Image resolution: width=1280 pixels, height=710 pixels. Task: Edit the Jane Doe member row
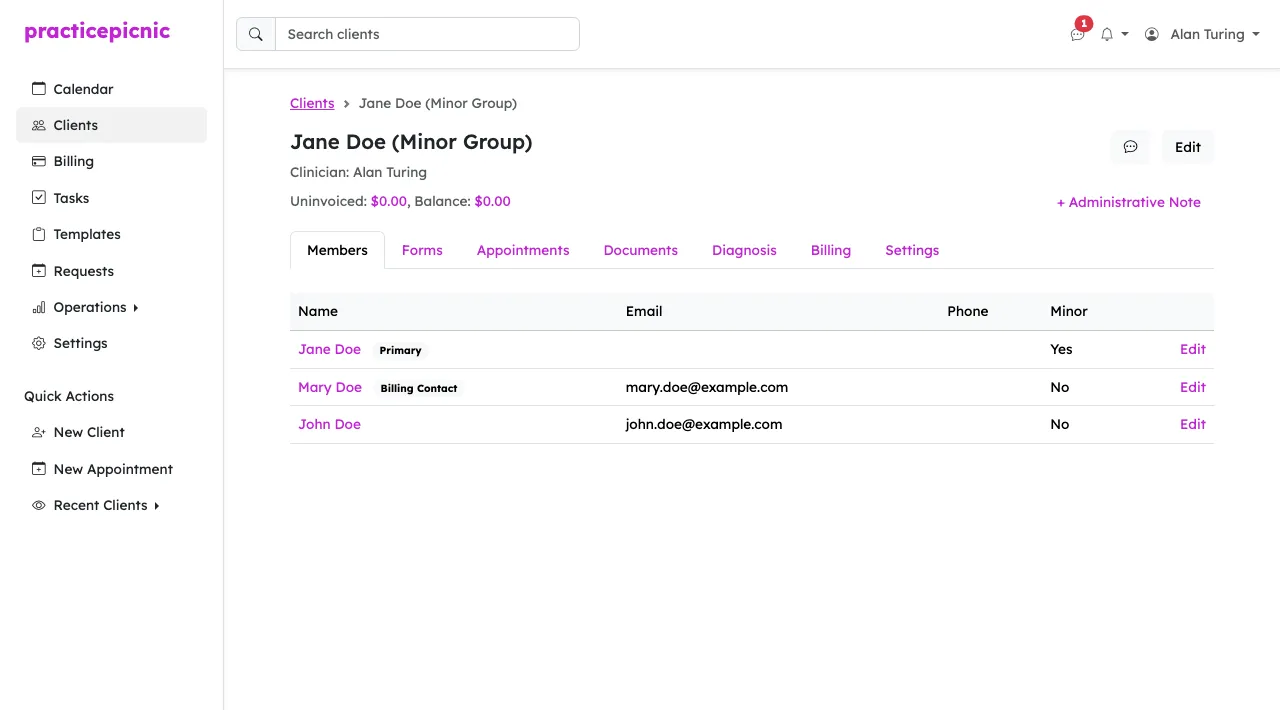tap(1193, 349)
